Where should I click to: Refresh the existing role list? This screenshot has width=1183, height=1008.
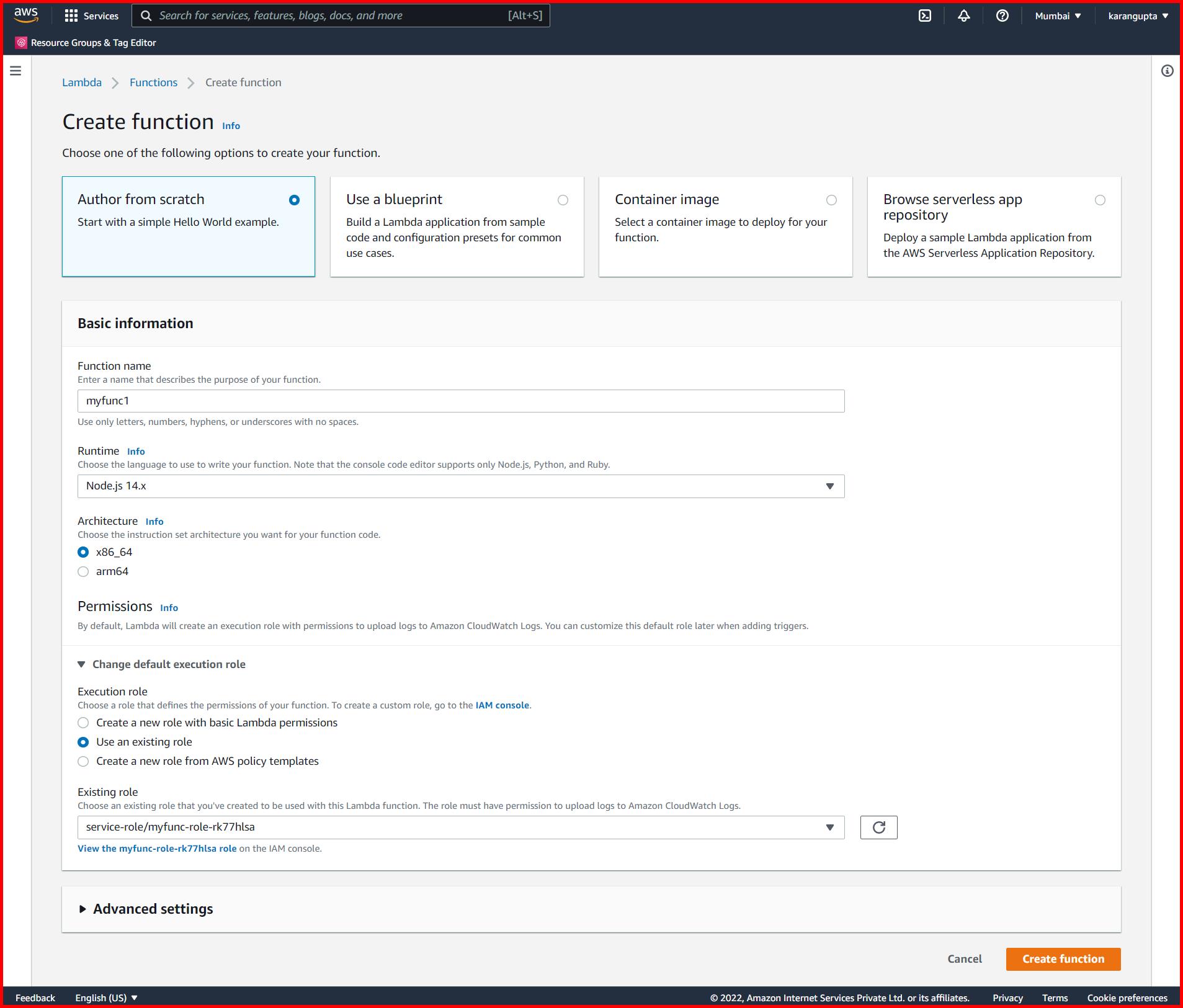(878, 827)
